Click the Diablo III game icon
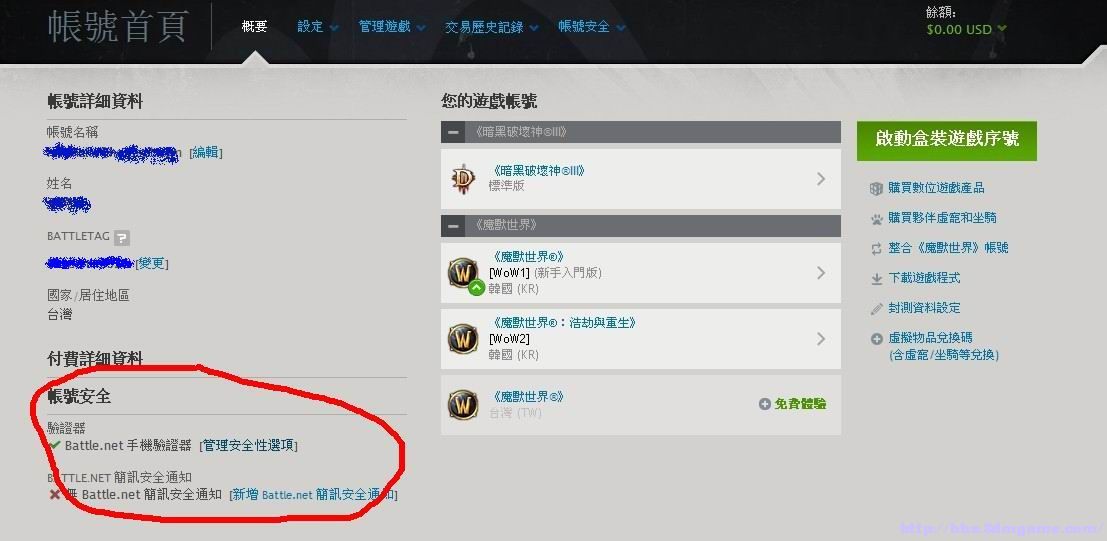The image size is (1107, 541). [x=464, y=179]
